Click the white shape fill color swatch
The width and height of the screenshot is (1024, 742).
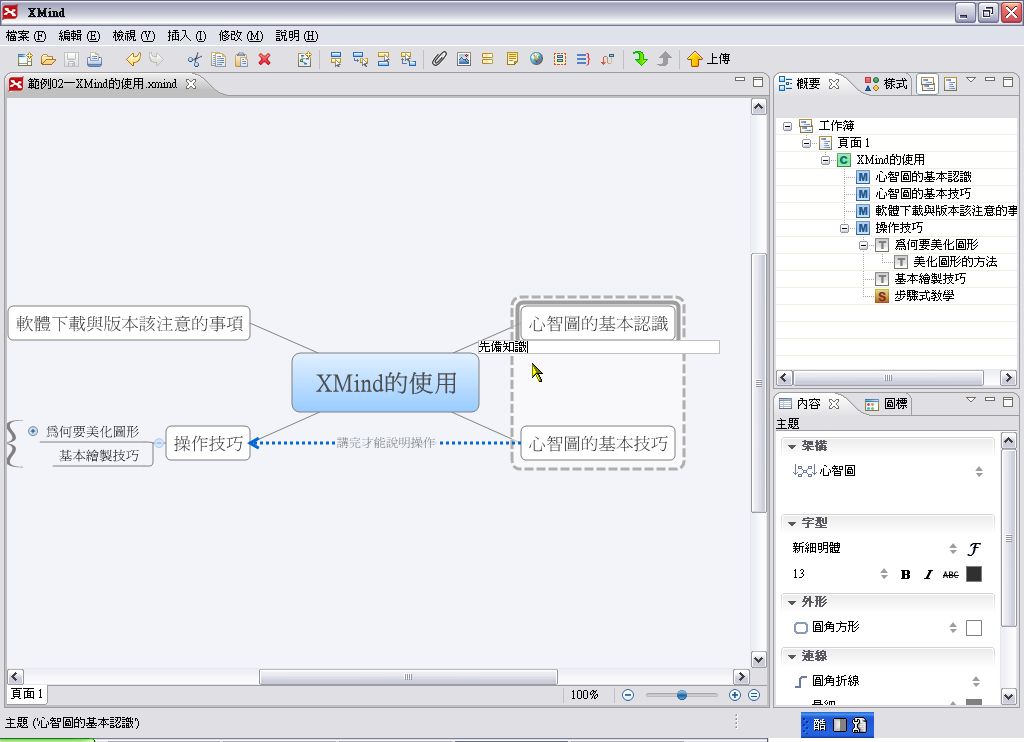click(974, 628)
